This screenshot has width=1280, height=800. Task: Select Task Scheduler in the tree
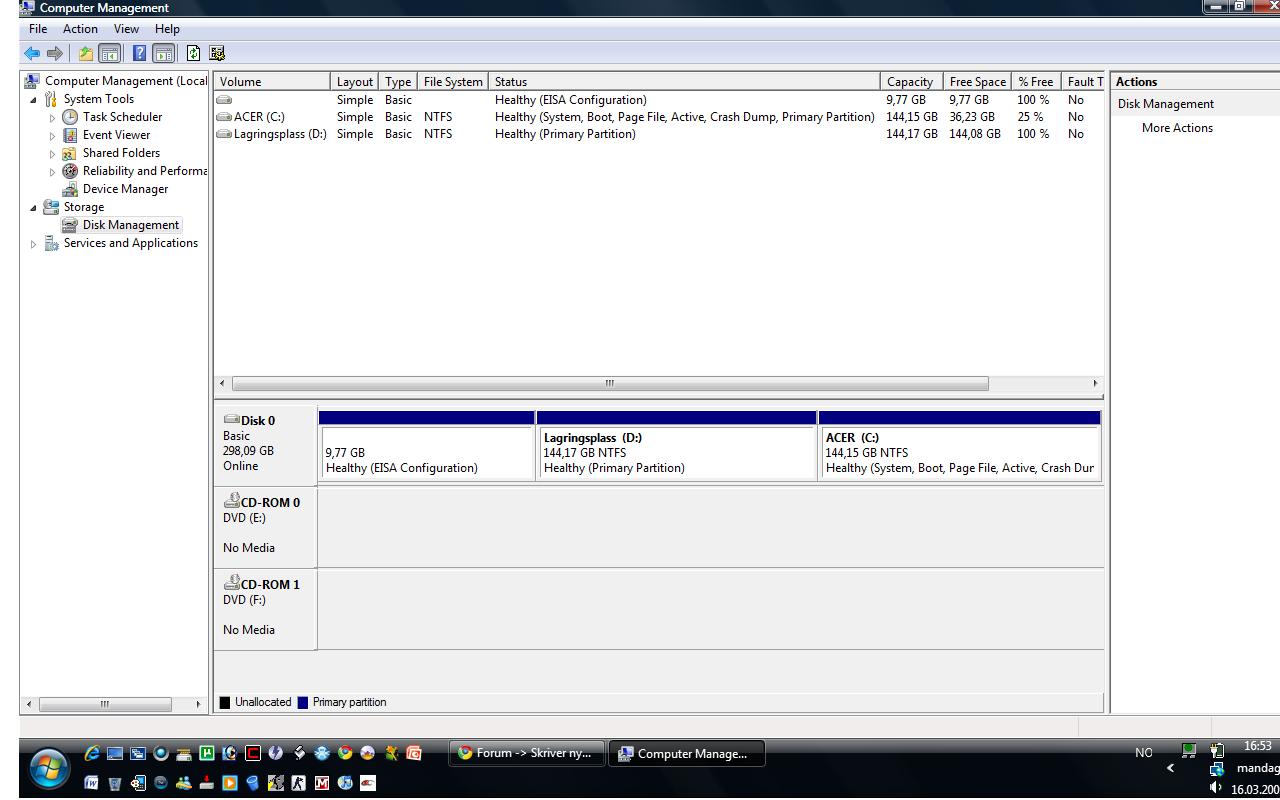point(122,117)
